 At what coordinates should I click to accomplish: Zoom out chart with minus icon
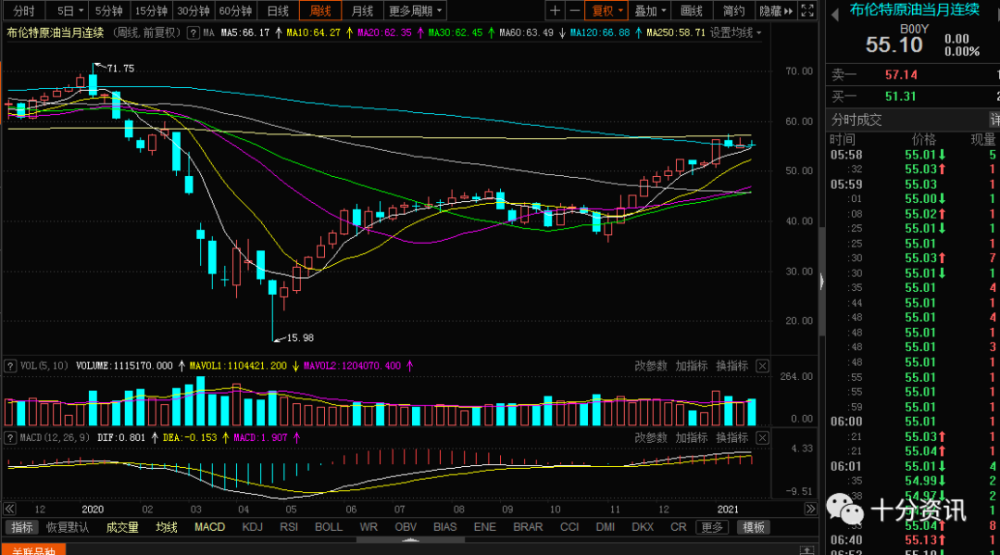pos(575,11)
